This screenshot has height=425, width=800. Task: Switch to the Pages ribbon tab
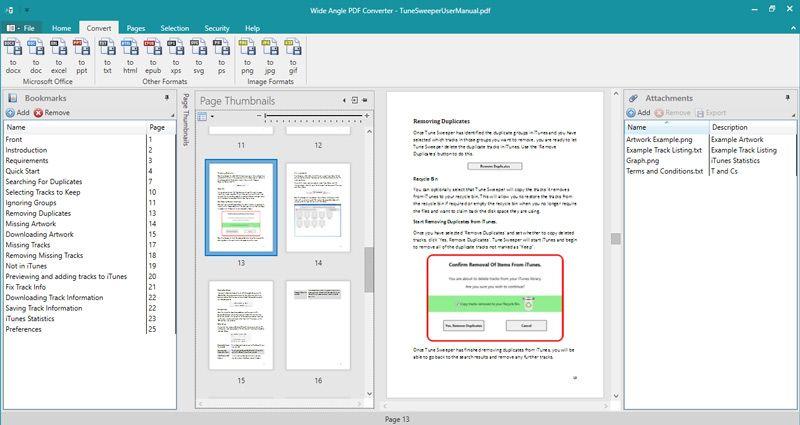(x=136, y=29)
